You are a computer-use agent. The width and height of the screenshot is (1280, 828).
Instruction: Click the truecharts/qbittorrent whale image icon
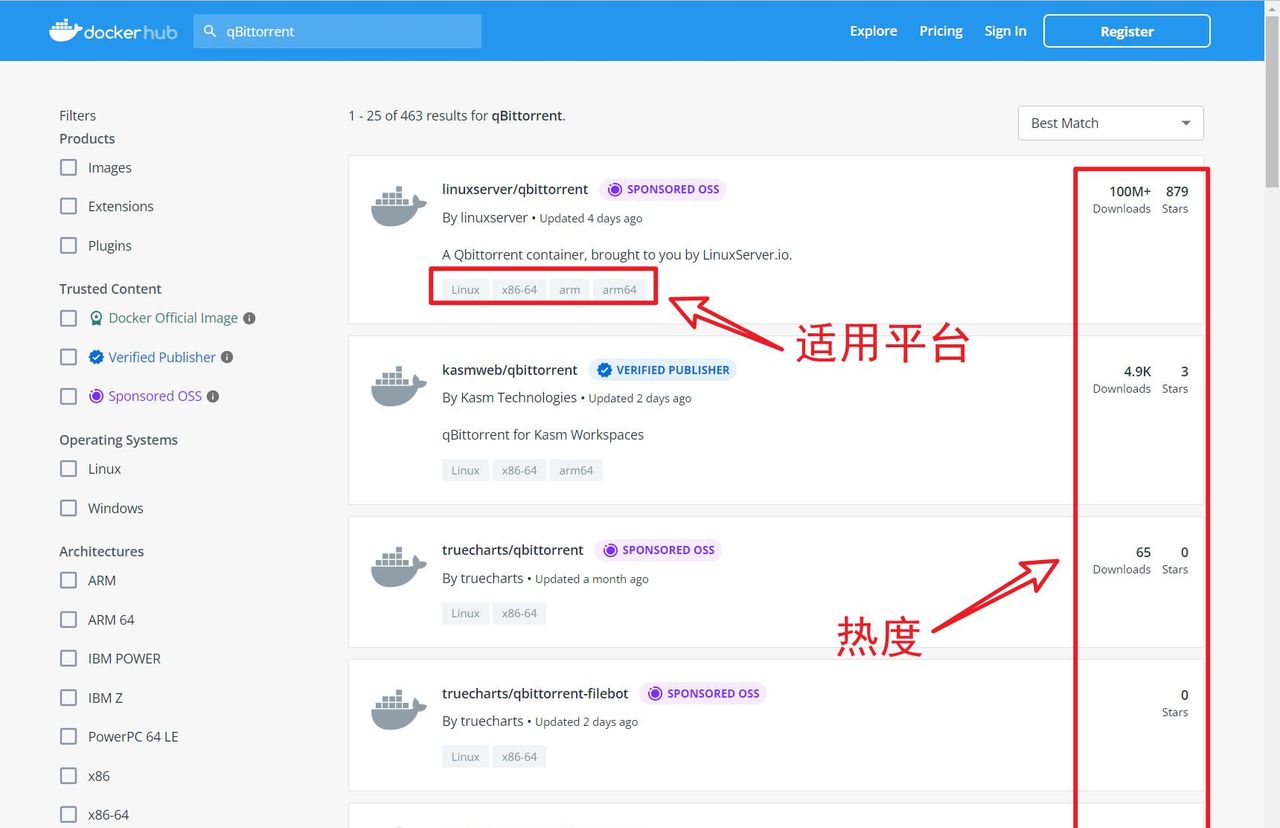399,566
